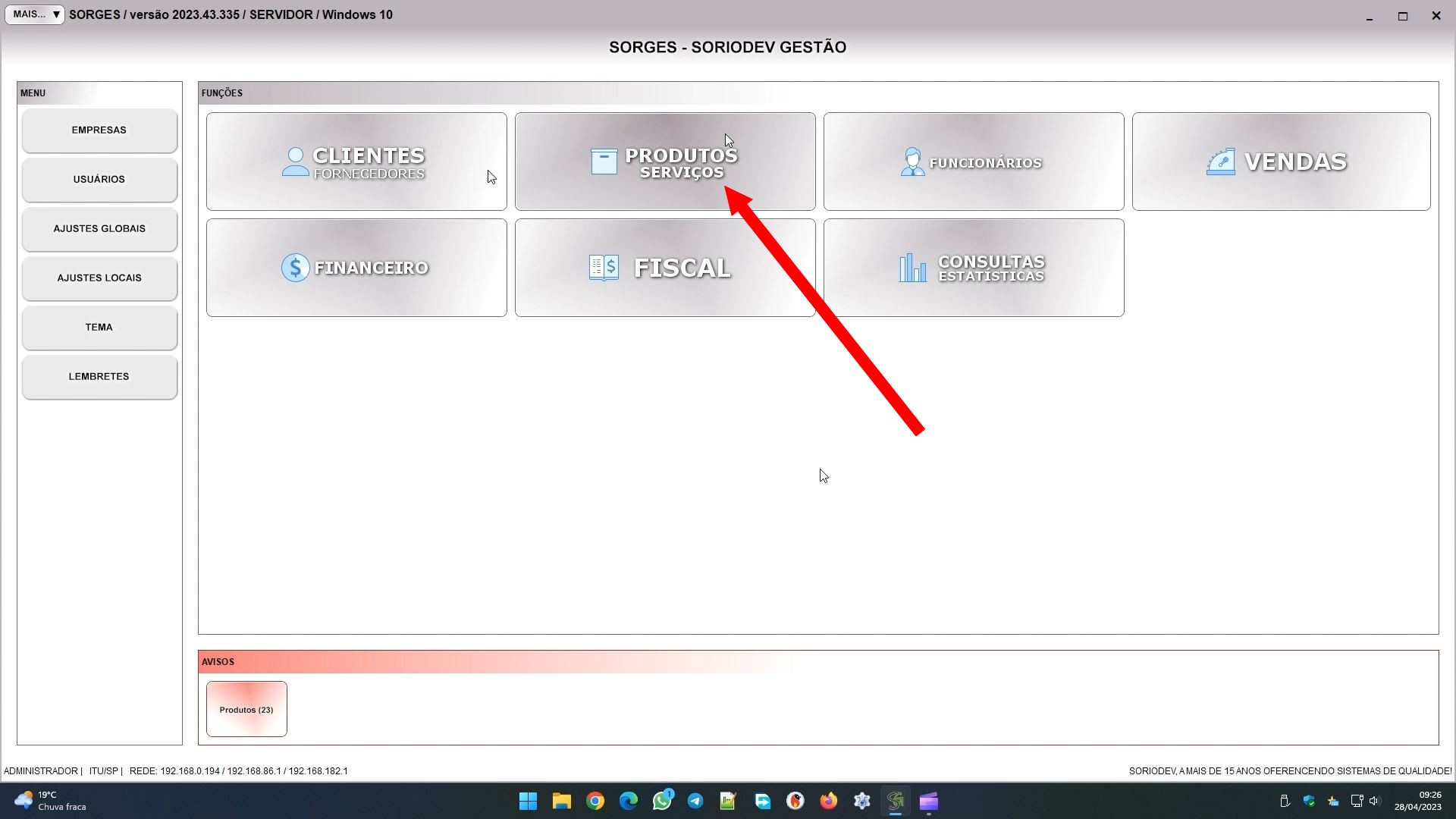Open Ajustes Globais settings
This screenshot has width=1456, height=819.
pos(99,229)
